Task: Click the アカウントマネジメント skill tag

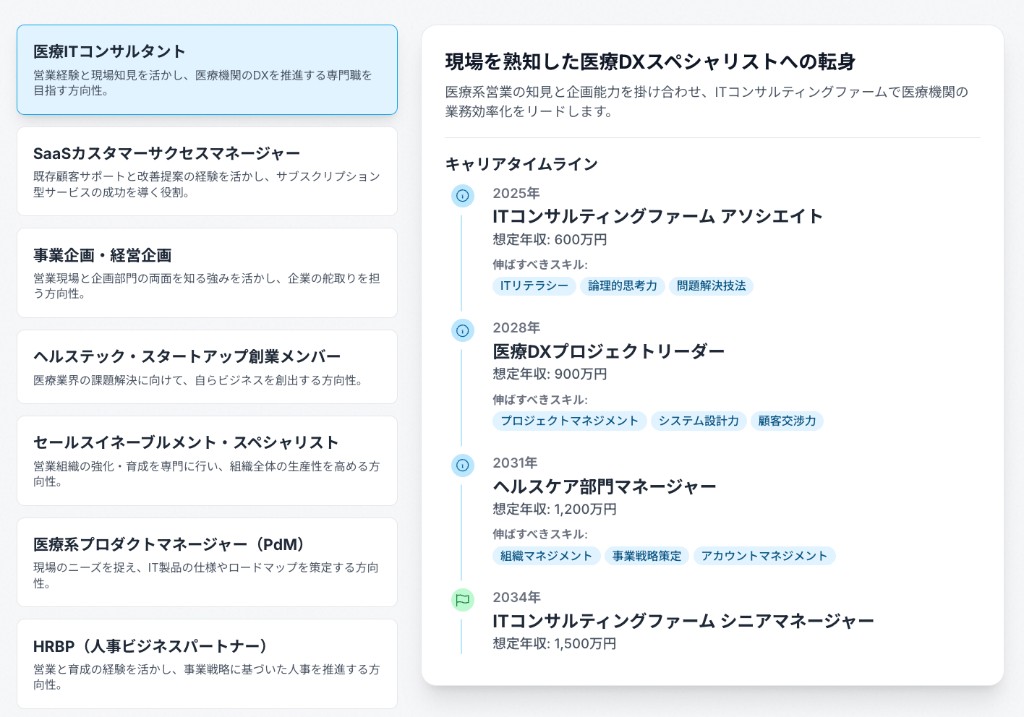Action: coord(764,556)
